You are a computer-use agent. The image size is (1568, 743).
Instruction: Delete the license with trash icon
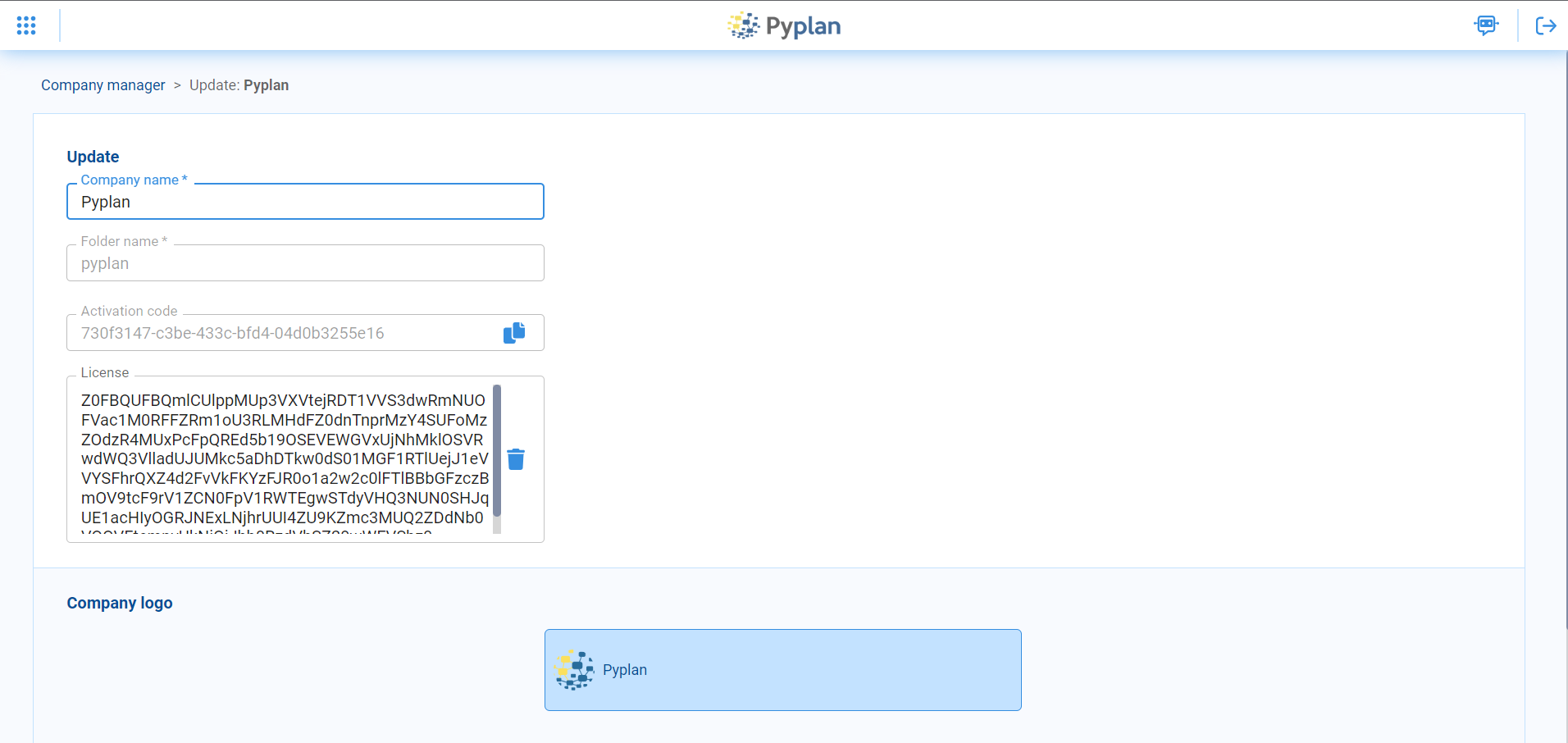pos(516,459)
